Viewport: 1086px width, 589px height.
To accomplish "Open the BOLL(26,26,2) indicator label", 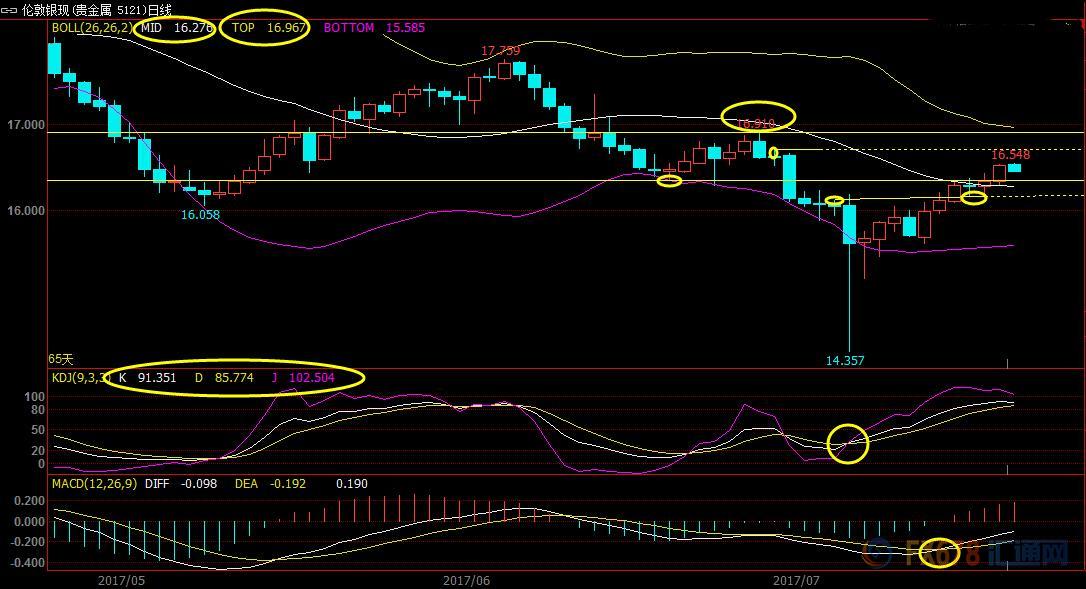I will [91, 28].
